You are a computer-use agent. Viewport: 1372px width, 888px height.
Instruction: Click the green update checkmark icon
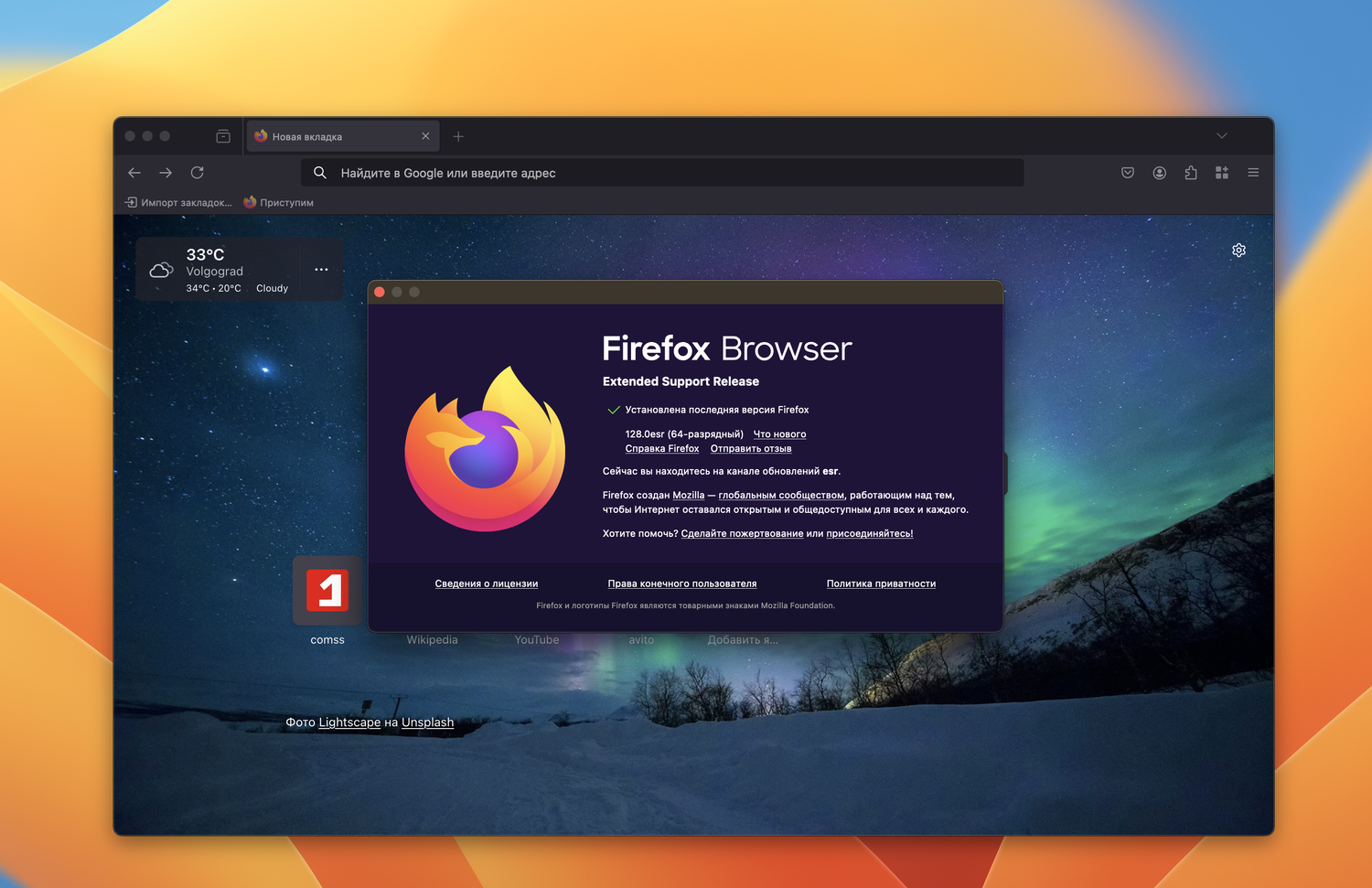(614, 411)
